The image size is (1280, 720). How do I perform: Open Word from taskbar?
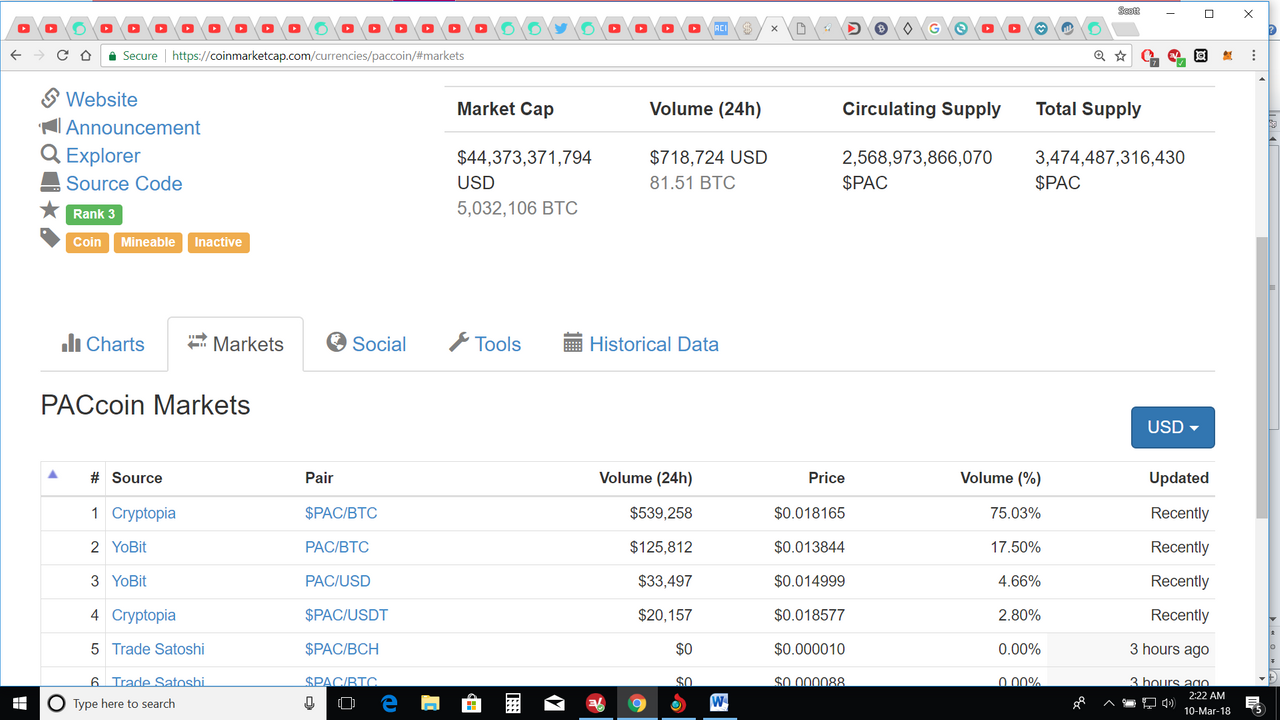pyautogui.click(x=718, y=703)
